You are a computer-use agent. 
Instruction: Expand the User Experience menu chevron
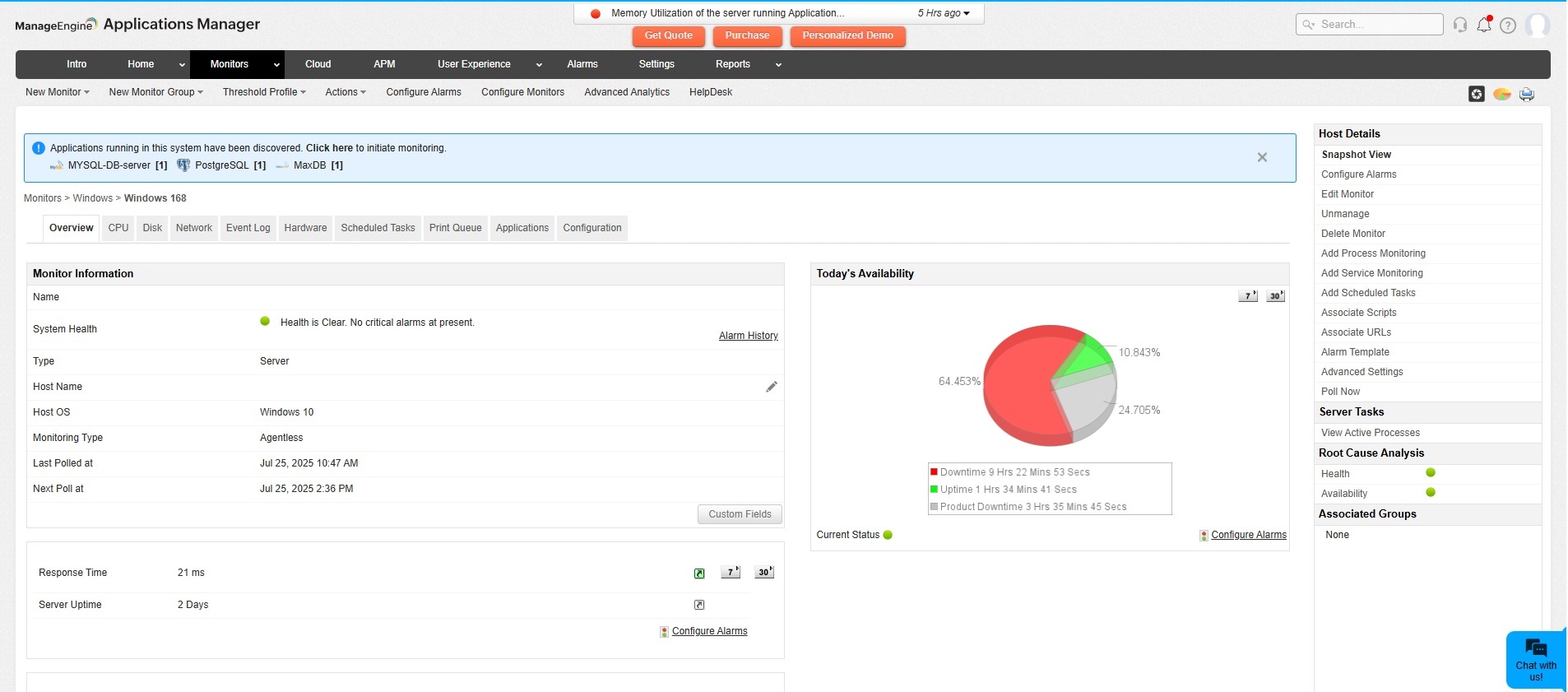(539, 65)
